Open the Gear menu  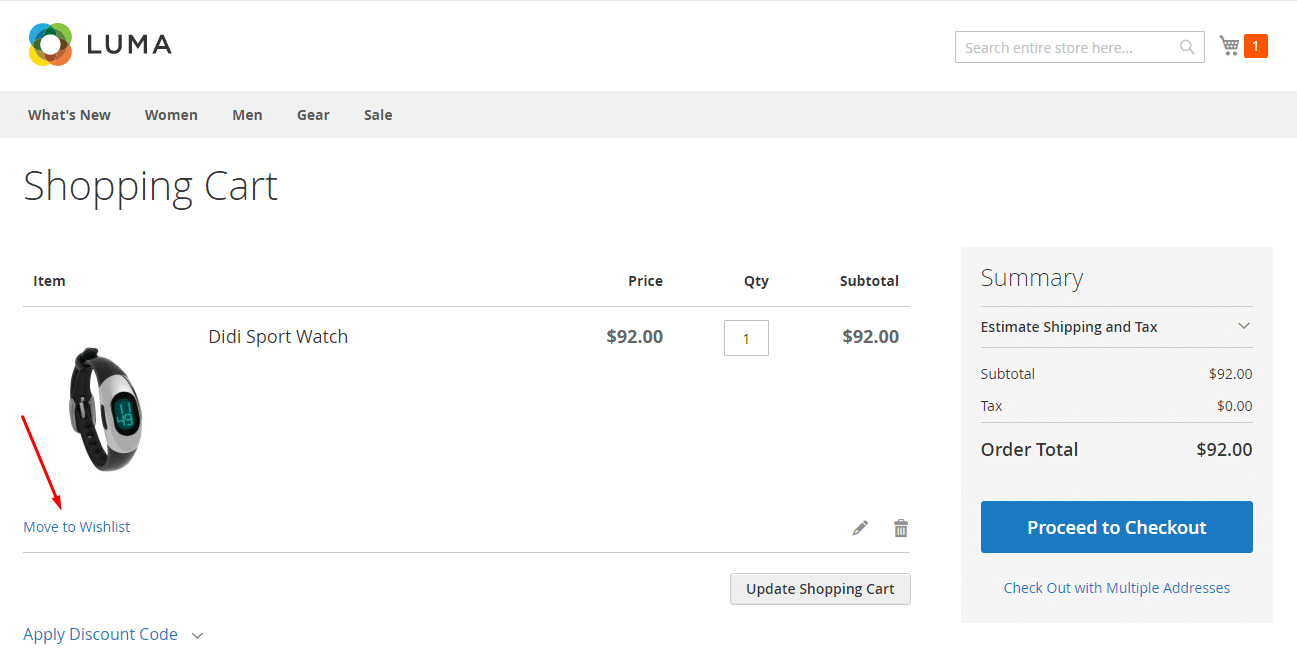313,115
